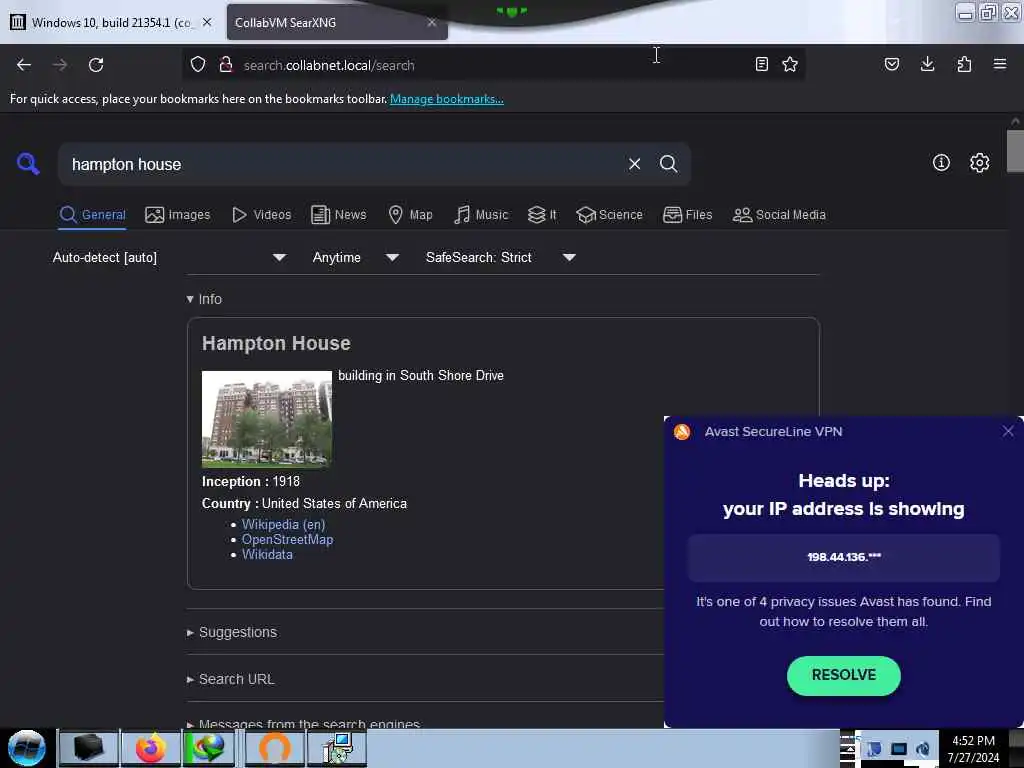Switch to the Map tab
This screenshot has height=768, width=1024.
click(410, 214)
